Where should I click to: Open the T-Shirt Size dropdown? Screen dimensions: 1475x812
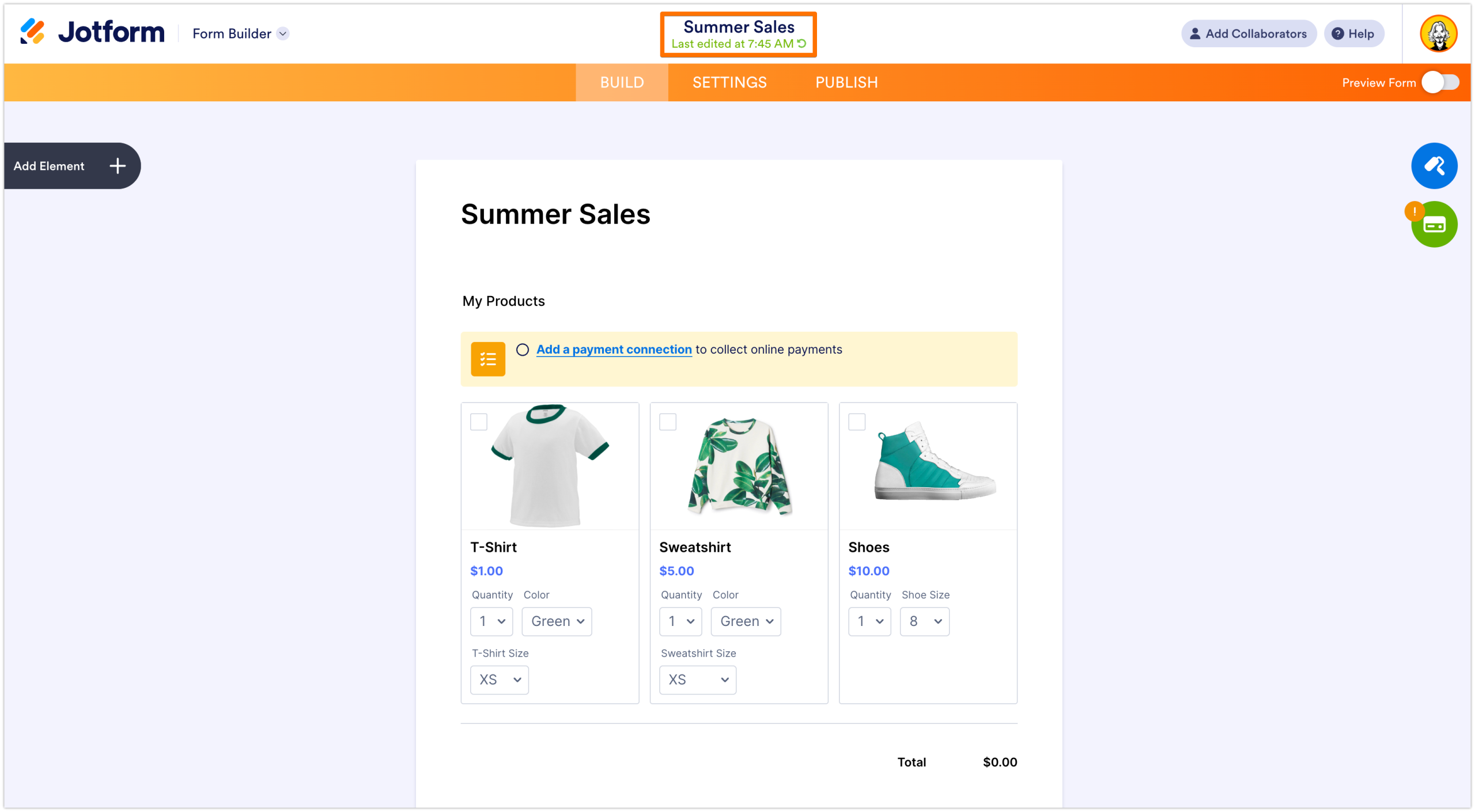coord(499,680)
